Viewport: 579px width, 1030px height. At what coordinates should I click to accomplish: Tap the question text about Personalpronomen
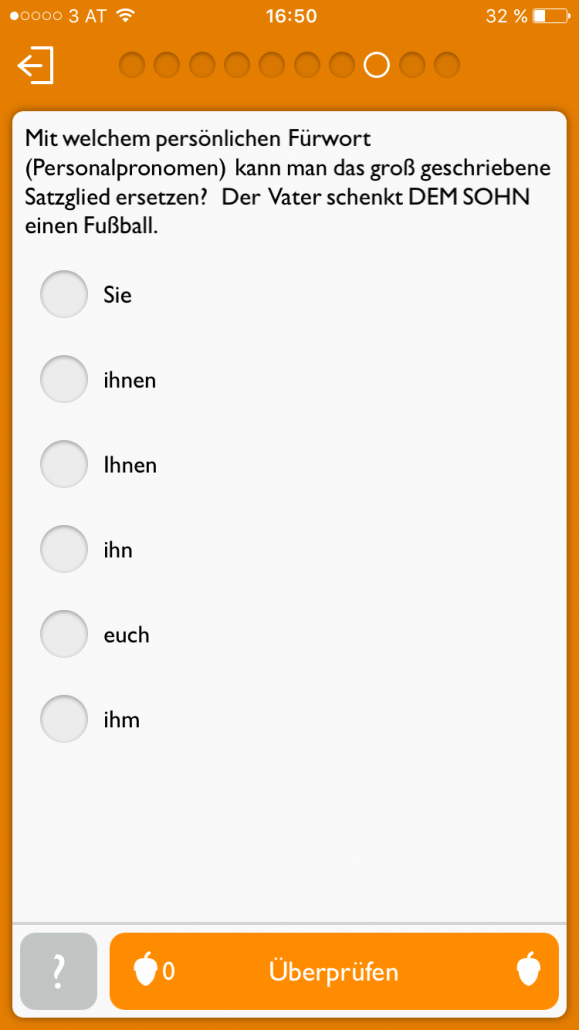(x=287, y=183)
